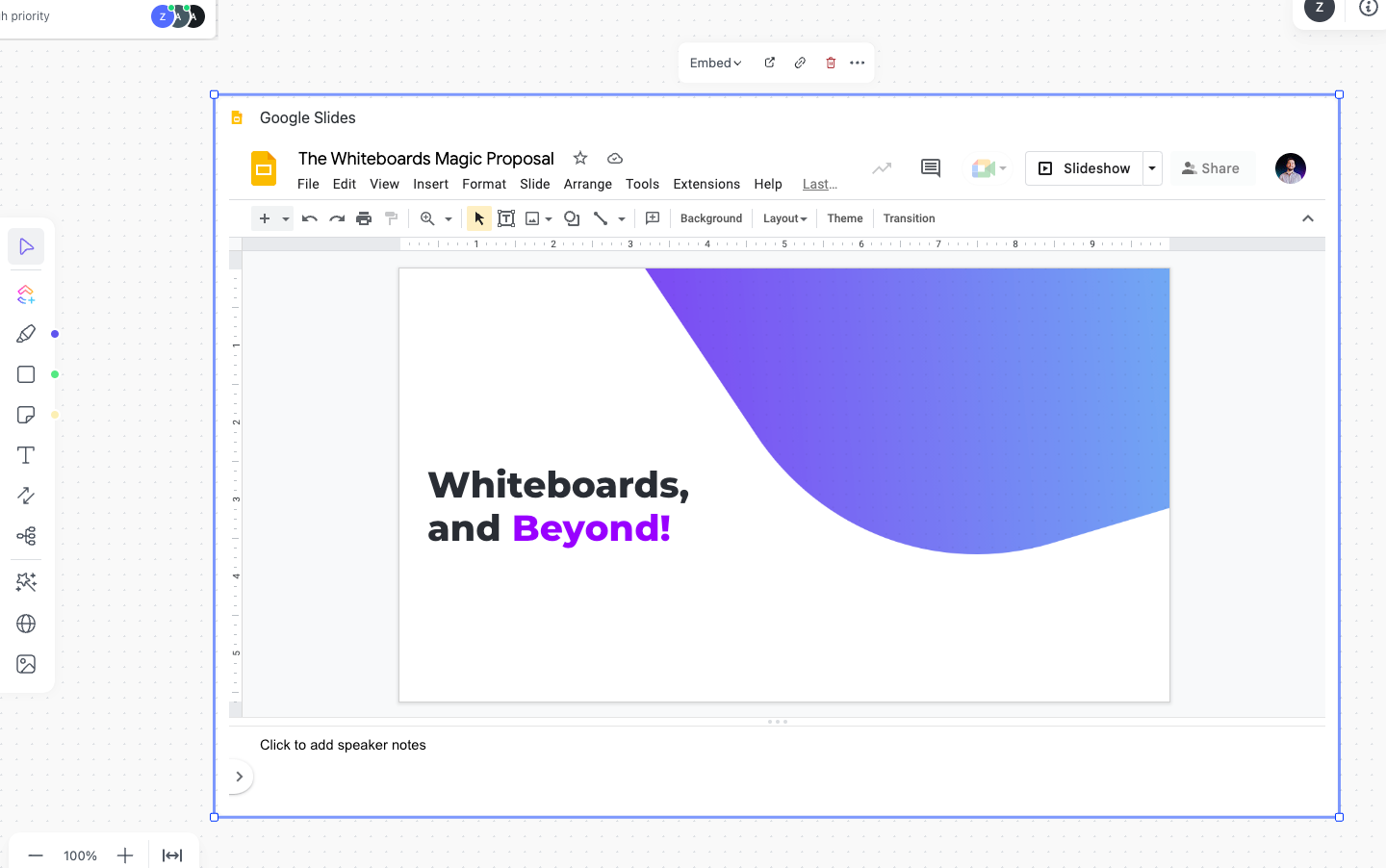Pick the yellow sticky note color dot

point(55,415)
